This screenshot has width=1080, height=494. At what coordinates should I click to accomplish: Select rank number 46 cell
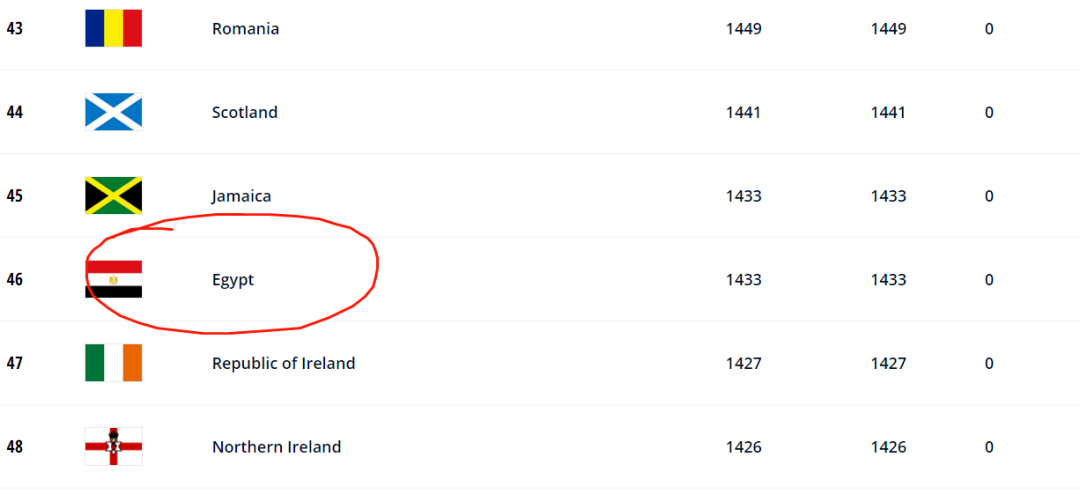click(14, 280)
